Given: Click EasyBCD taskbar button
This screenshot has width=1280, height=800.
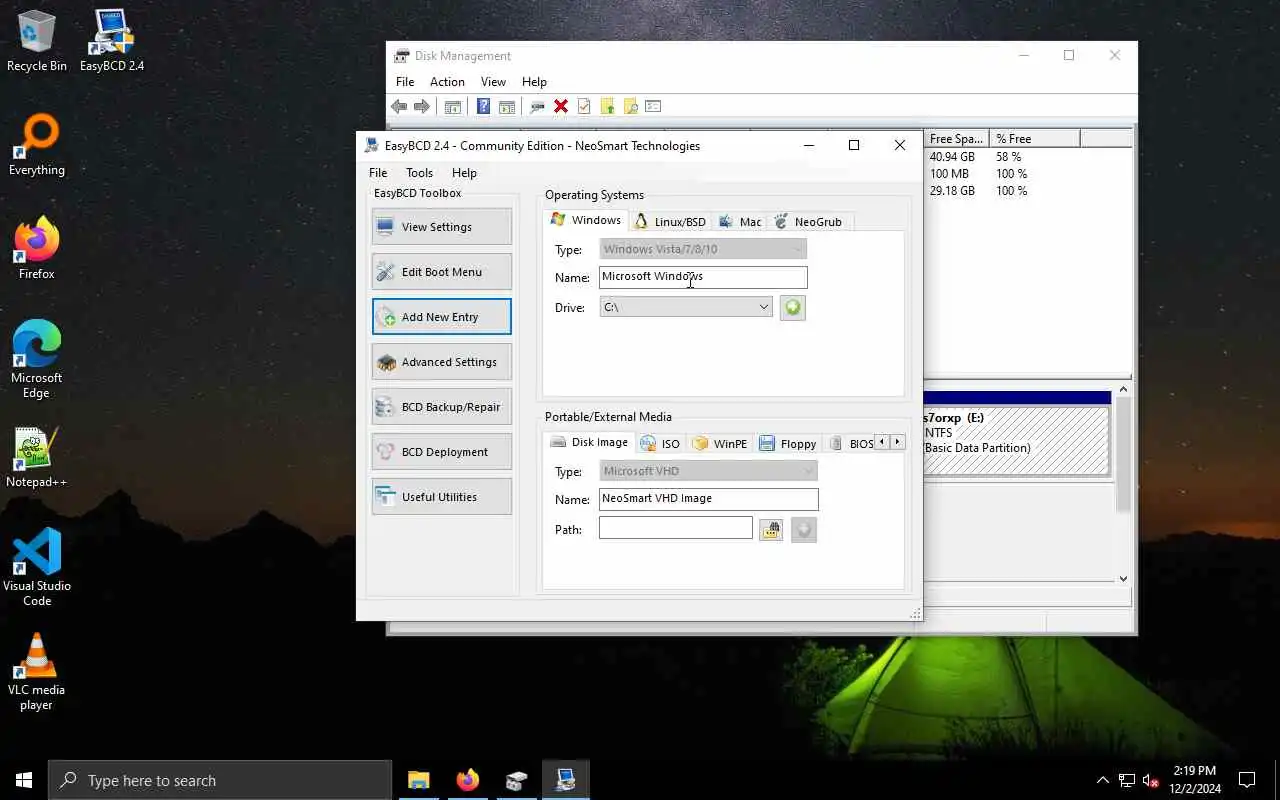Looking at the screenshot, I should (565, 780).
